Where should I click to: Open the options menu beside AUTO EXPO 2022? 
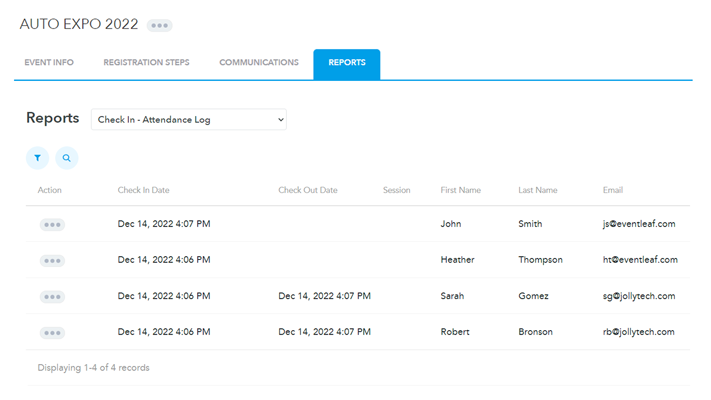pyautogui.click(x=159, y=25)
